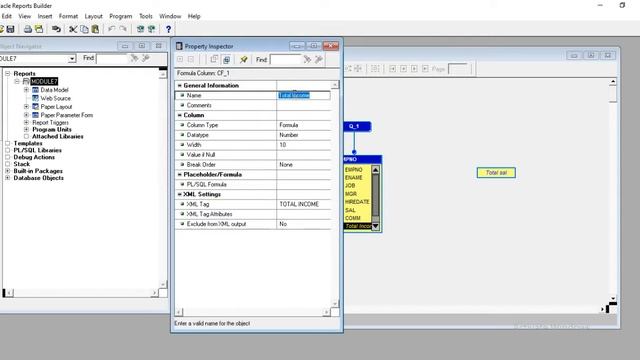This screenshot has width=640, height=360.
Task: Click first page arrow in Data Model toolbar
Action: (392, 69)
